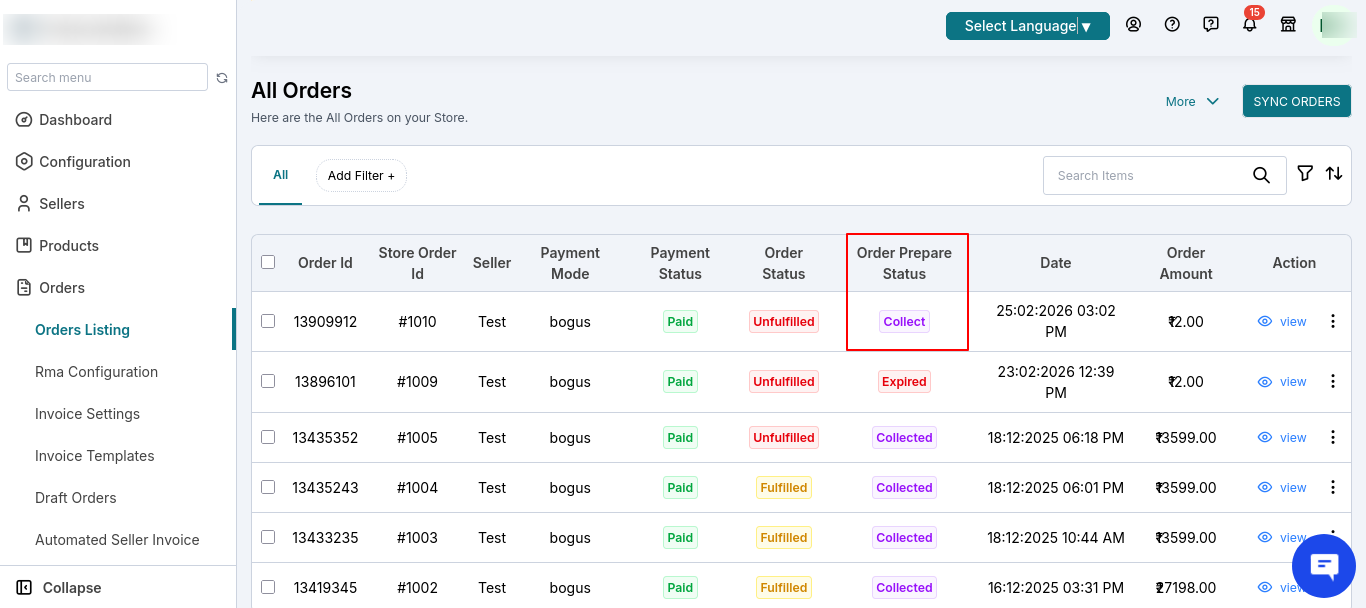Open the feedback chat-question icon

coord(1211,25)
